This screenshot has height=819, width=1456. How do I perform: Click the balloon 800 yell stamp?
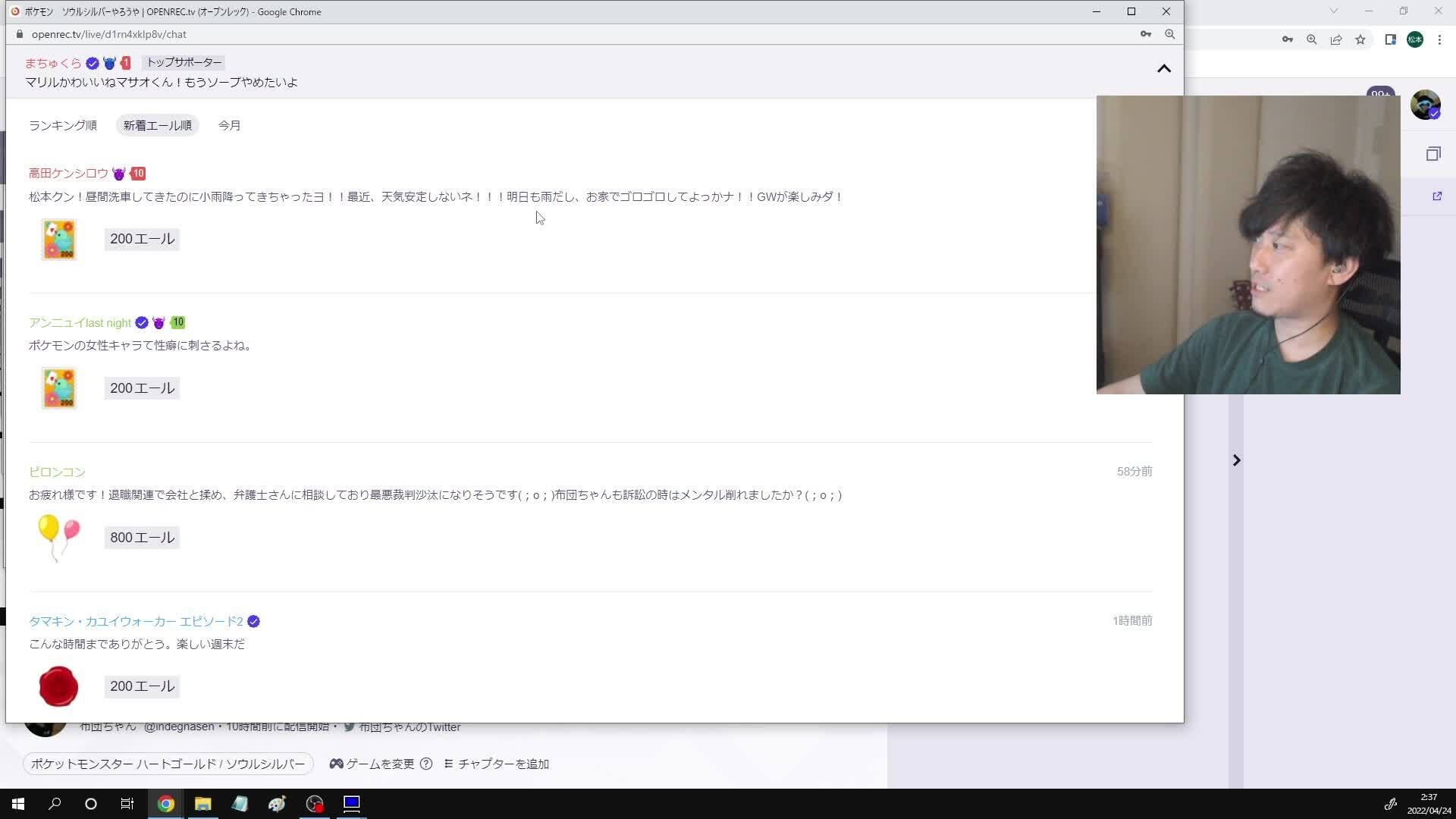click(x=59, y=538)
